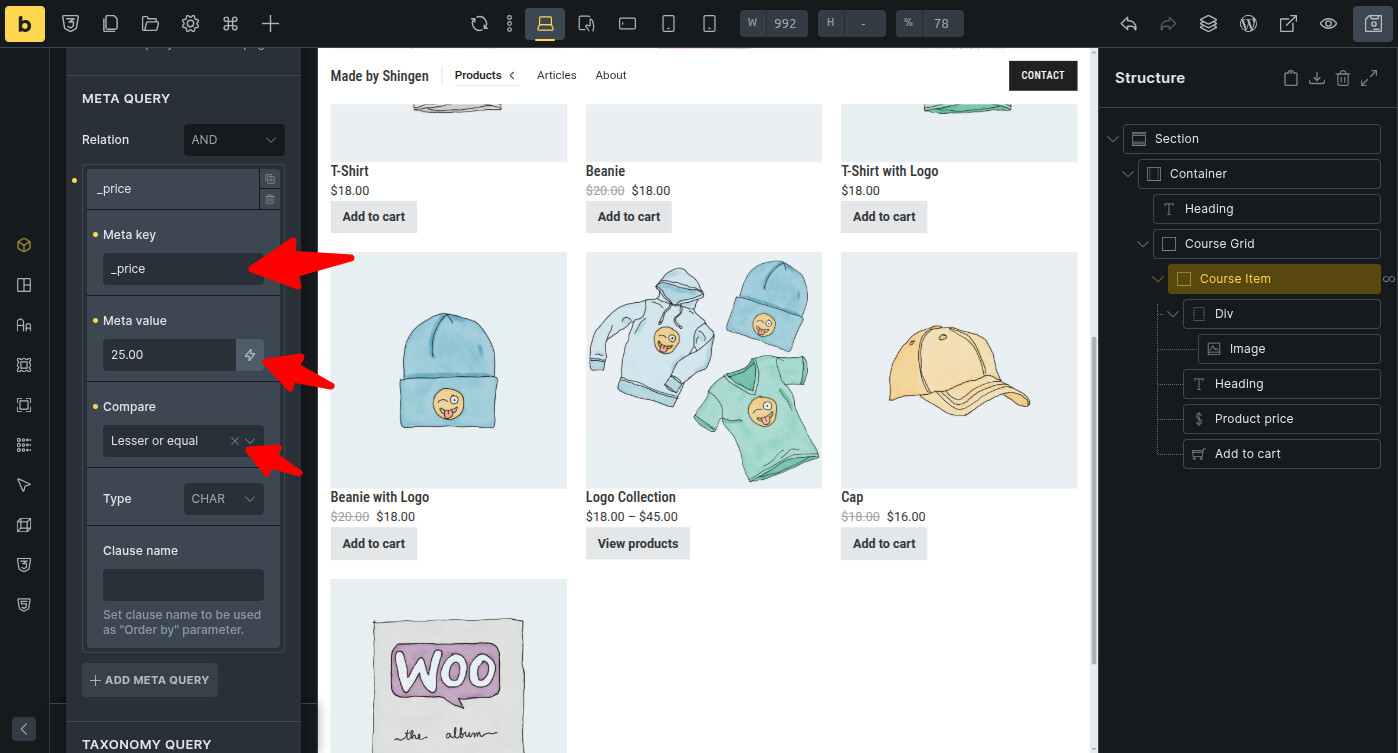The width and height of the screenshot is (1398, 753).
Task: Switch to mobile landscape breakpoint
Action: [x=627, y=23]
